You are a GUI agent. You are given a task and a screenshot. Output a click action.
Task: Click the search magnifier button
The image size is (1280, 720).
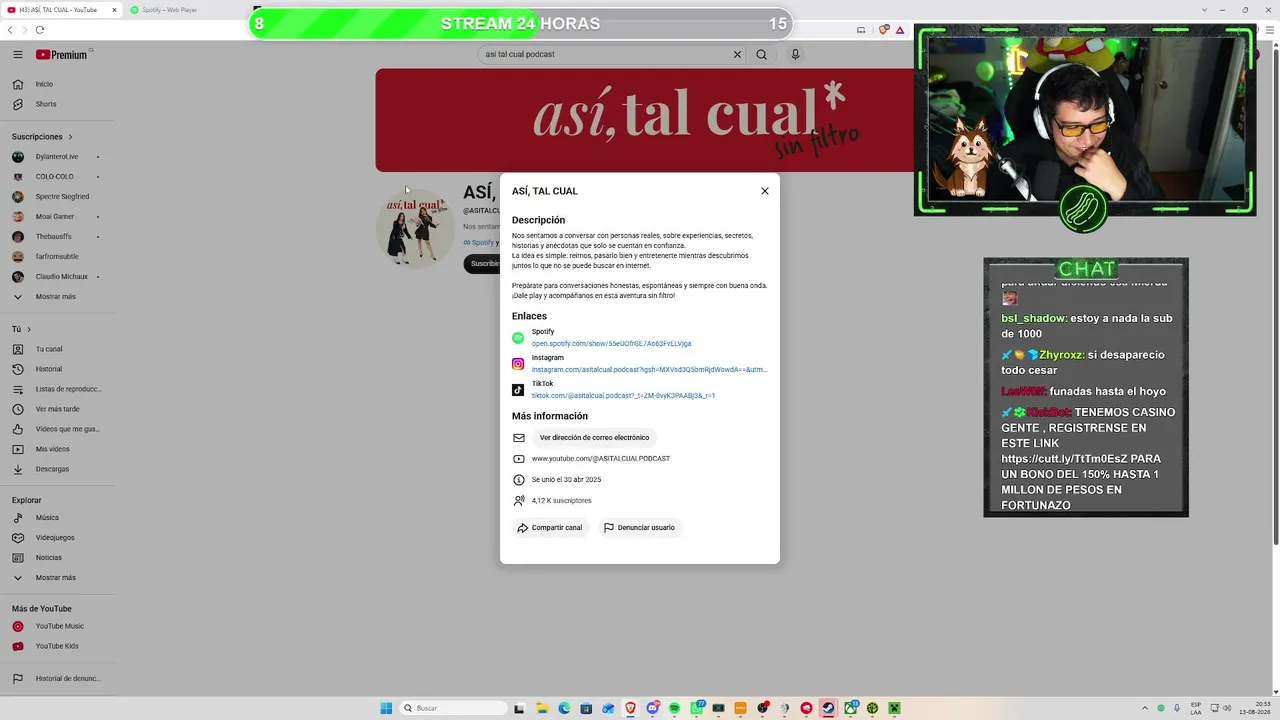(x=762, y=55)
